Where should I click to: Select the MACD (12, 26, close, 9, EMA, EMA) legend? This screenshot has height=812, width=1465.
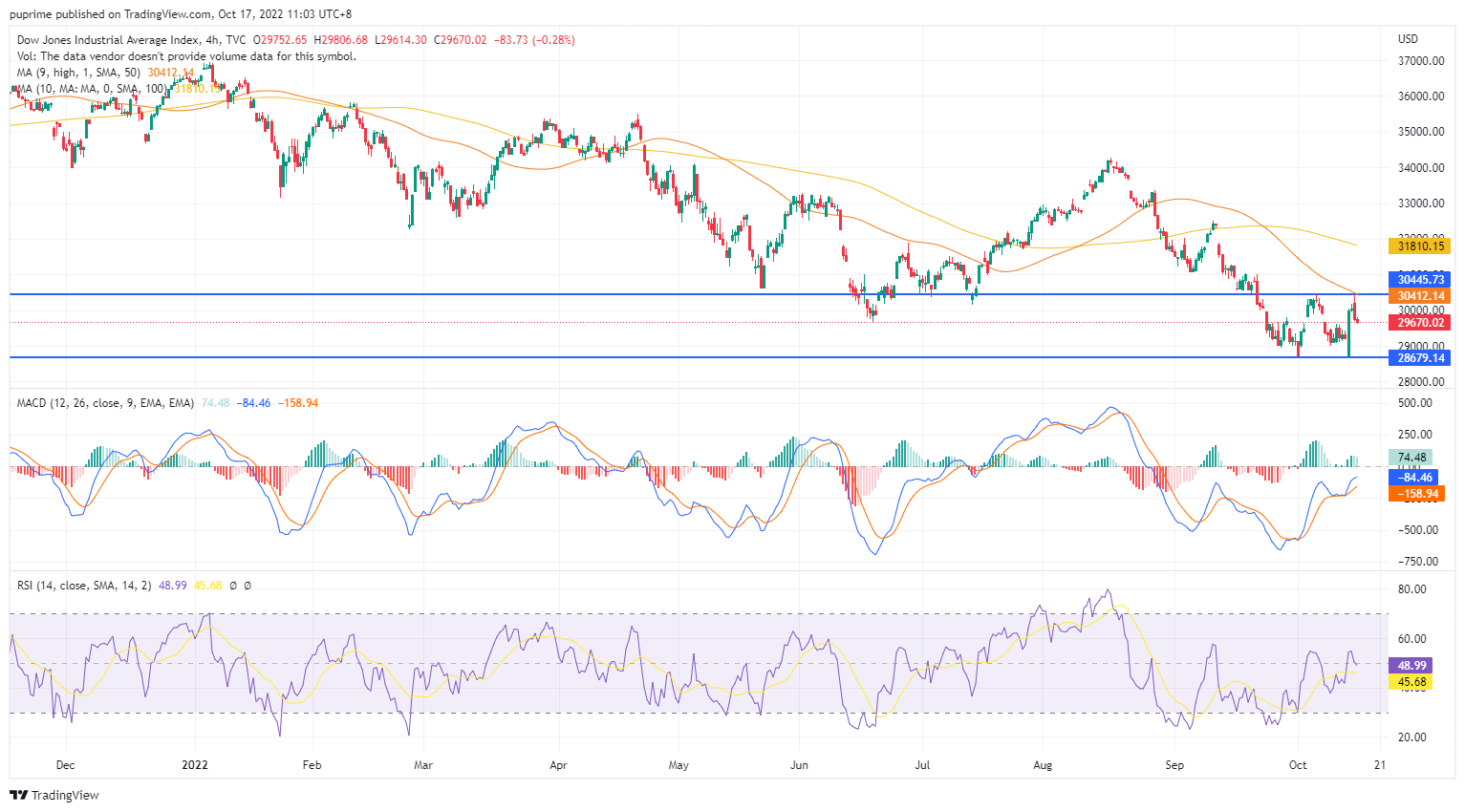coord(105,403)
